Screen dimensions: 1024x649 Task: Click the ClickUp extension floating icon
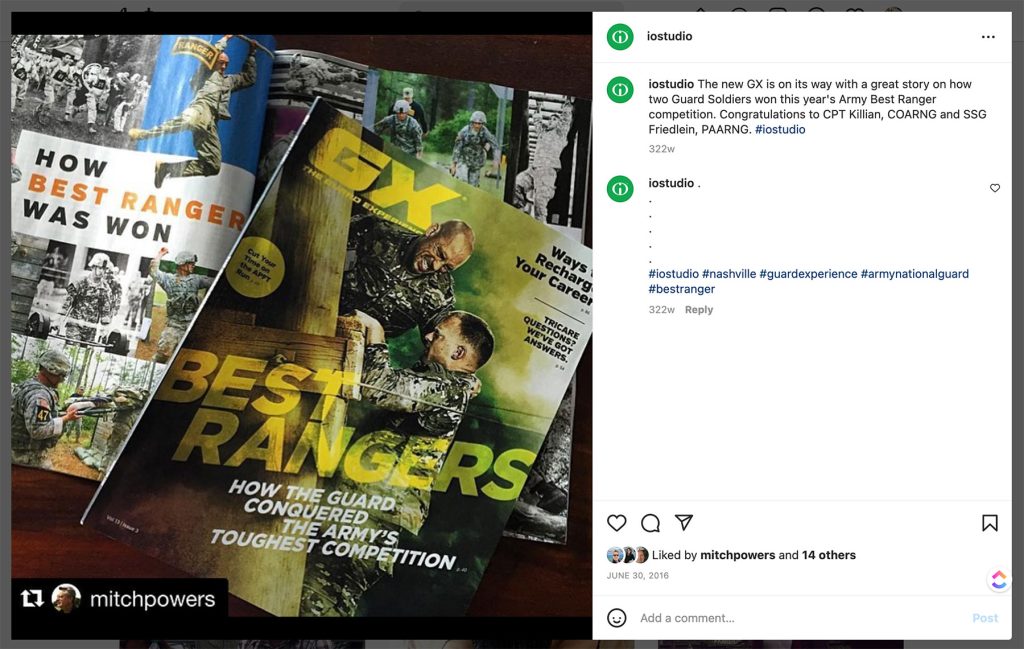click(999, 580)
